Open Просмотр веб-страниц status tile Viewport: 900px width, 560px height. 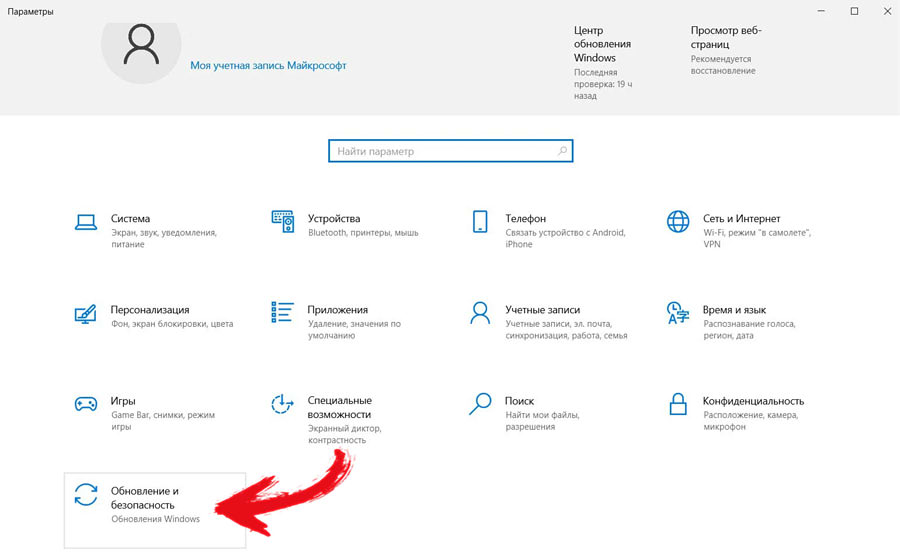pos(726,50)
